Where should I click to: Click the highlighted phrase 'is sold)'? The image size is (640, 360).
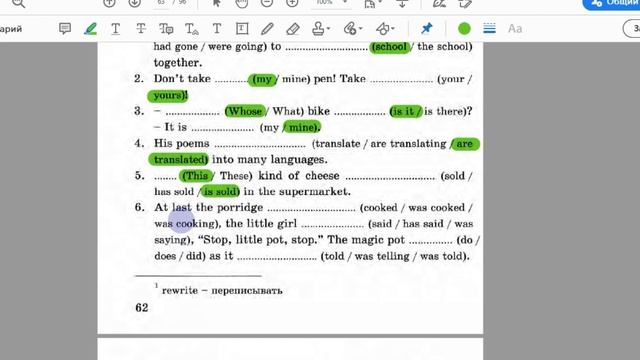(x=220, y=191)
